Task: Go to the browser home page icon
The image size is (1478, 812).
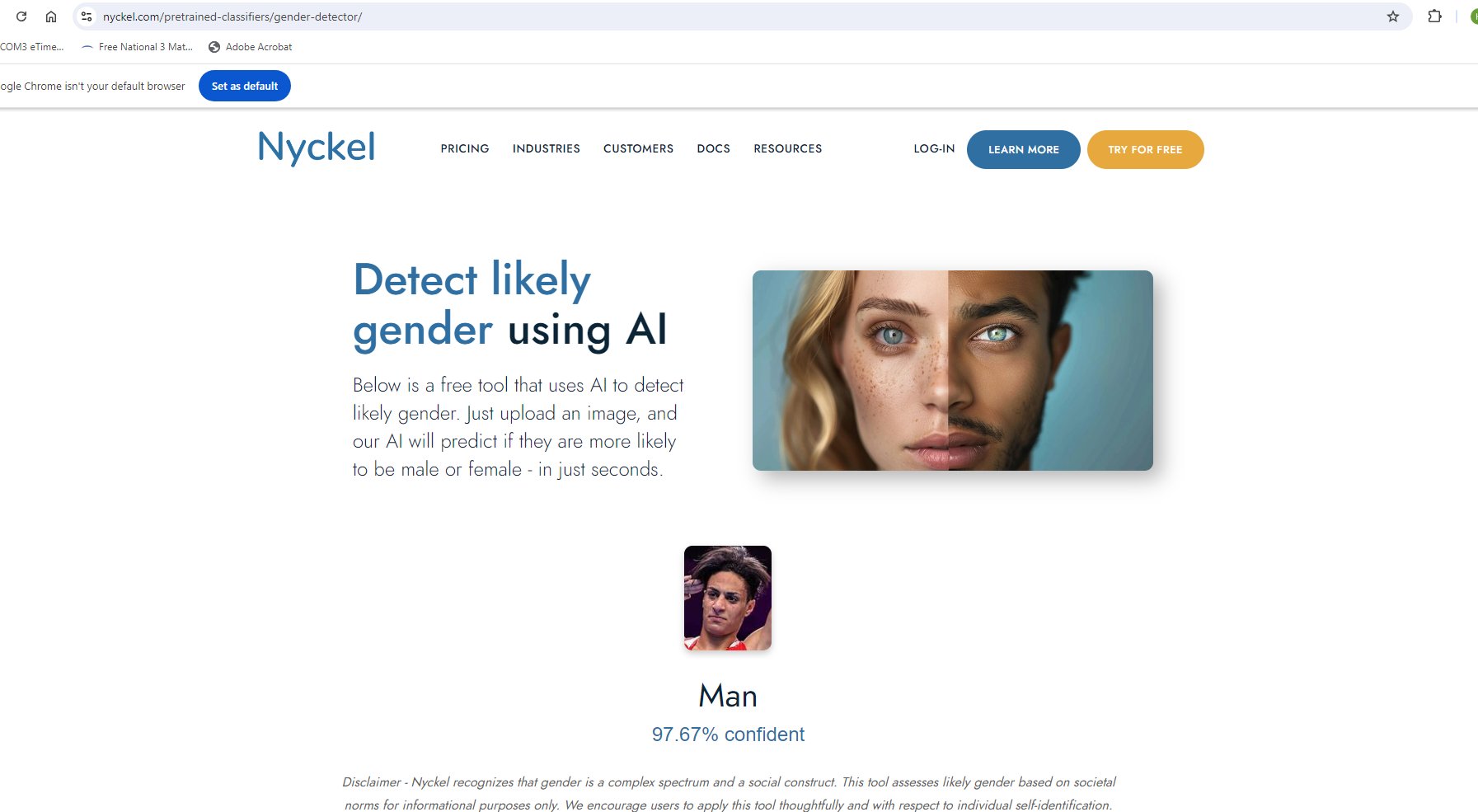Action: click(x=51, y=16)
